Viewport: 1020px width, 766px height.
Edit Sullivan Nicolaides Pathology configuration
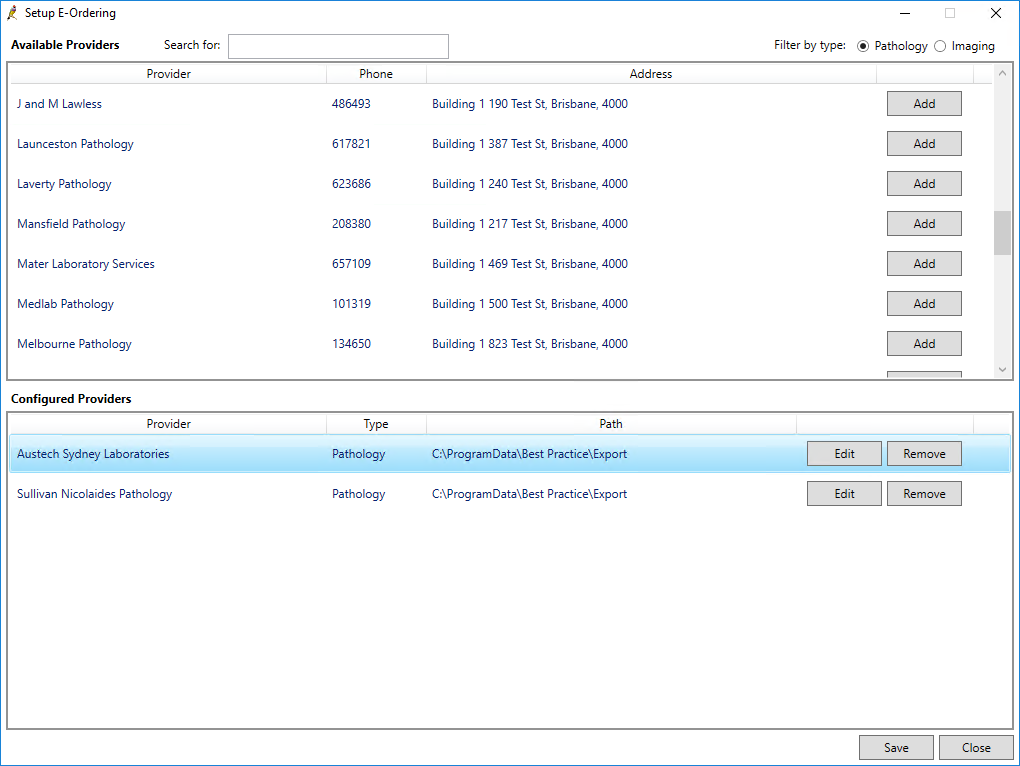[x=844, y=494]
